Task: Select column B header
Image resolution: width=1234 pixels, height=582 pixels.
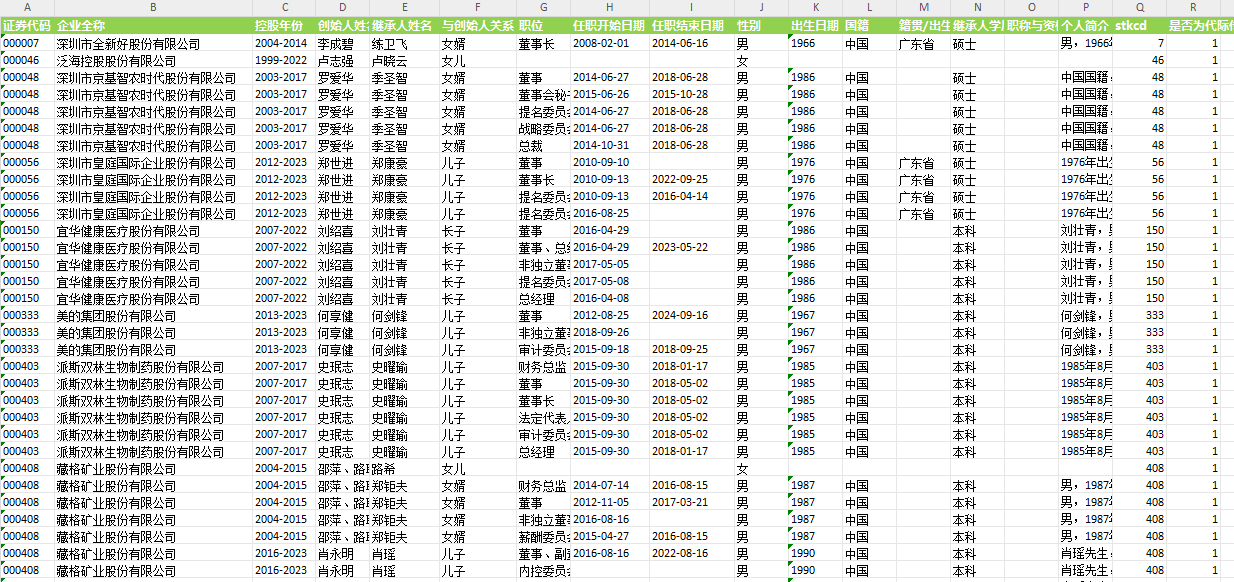Action: [x=153, y=7]
